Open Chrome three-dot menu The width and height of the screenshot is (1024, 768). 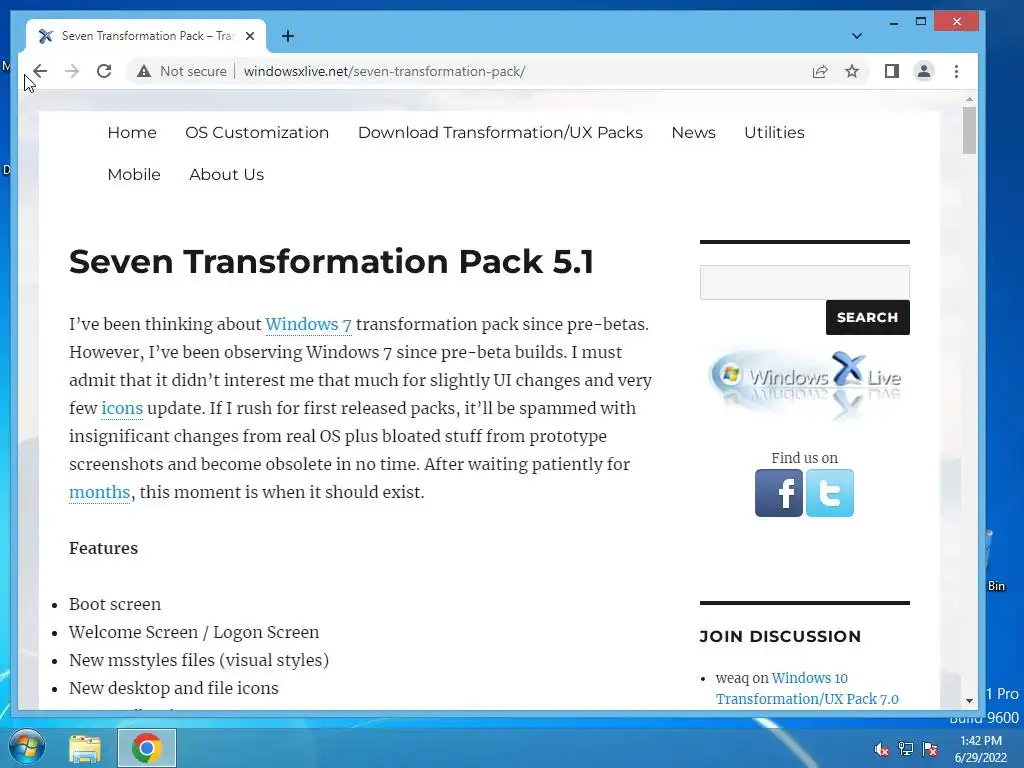(x=956, y=71)
